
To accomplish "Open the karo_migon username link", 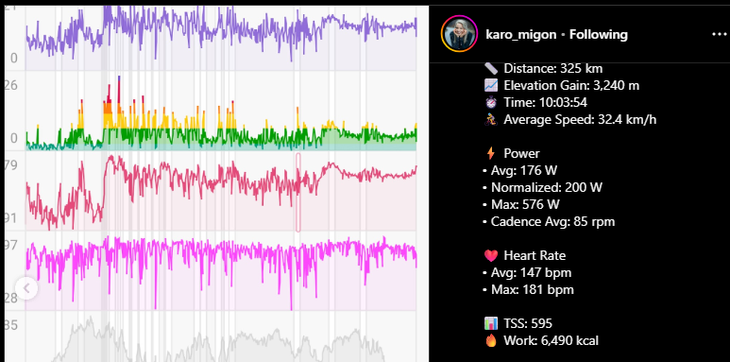I will click(x=520, y=34).
